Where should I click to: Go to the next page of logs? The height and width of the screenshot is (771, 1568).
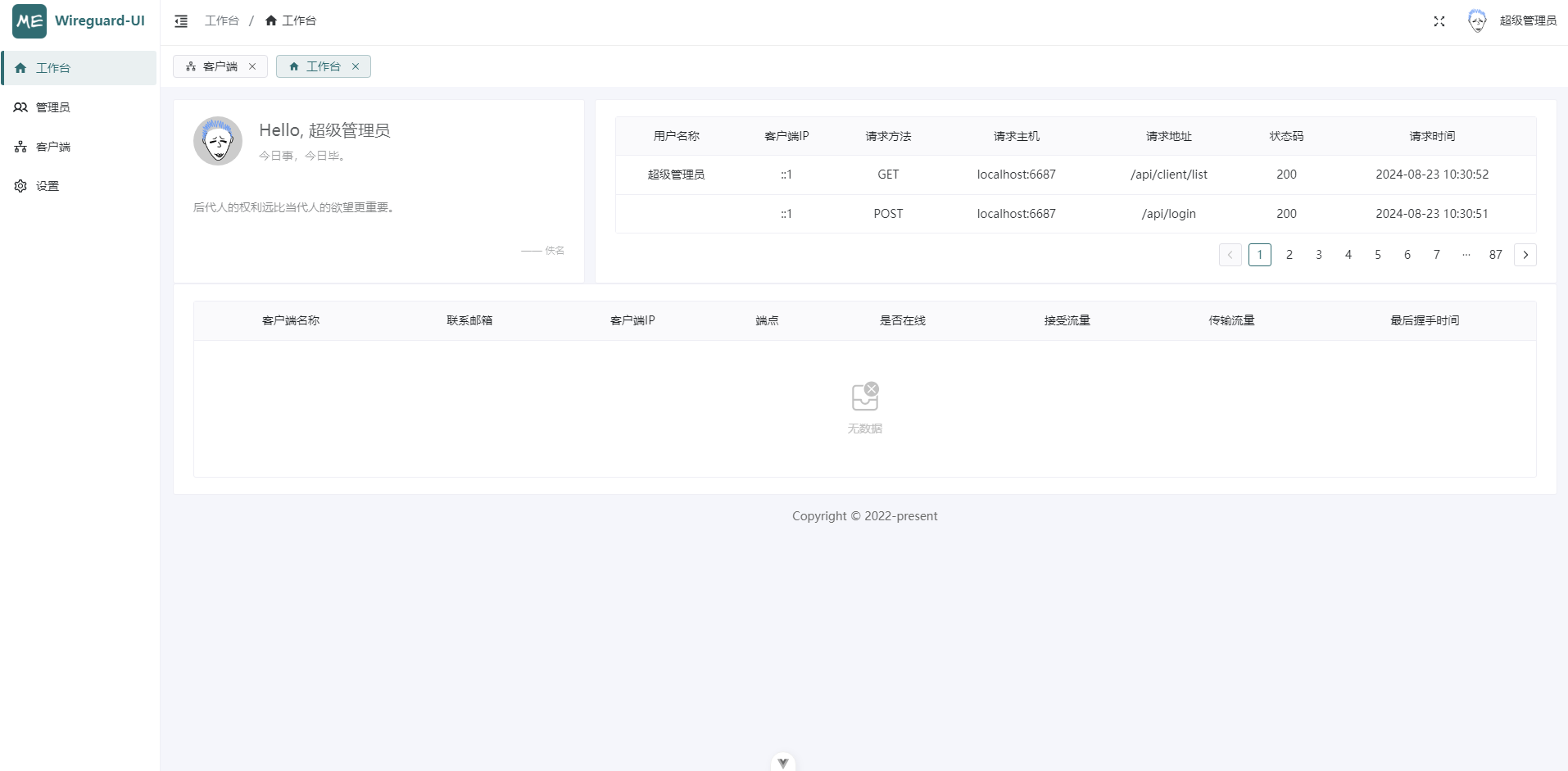pyautogui.click(x=1525, y=255)
